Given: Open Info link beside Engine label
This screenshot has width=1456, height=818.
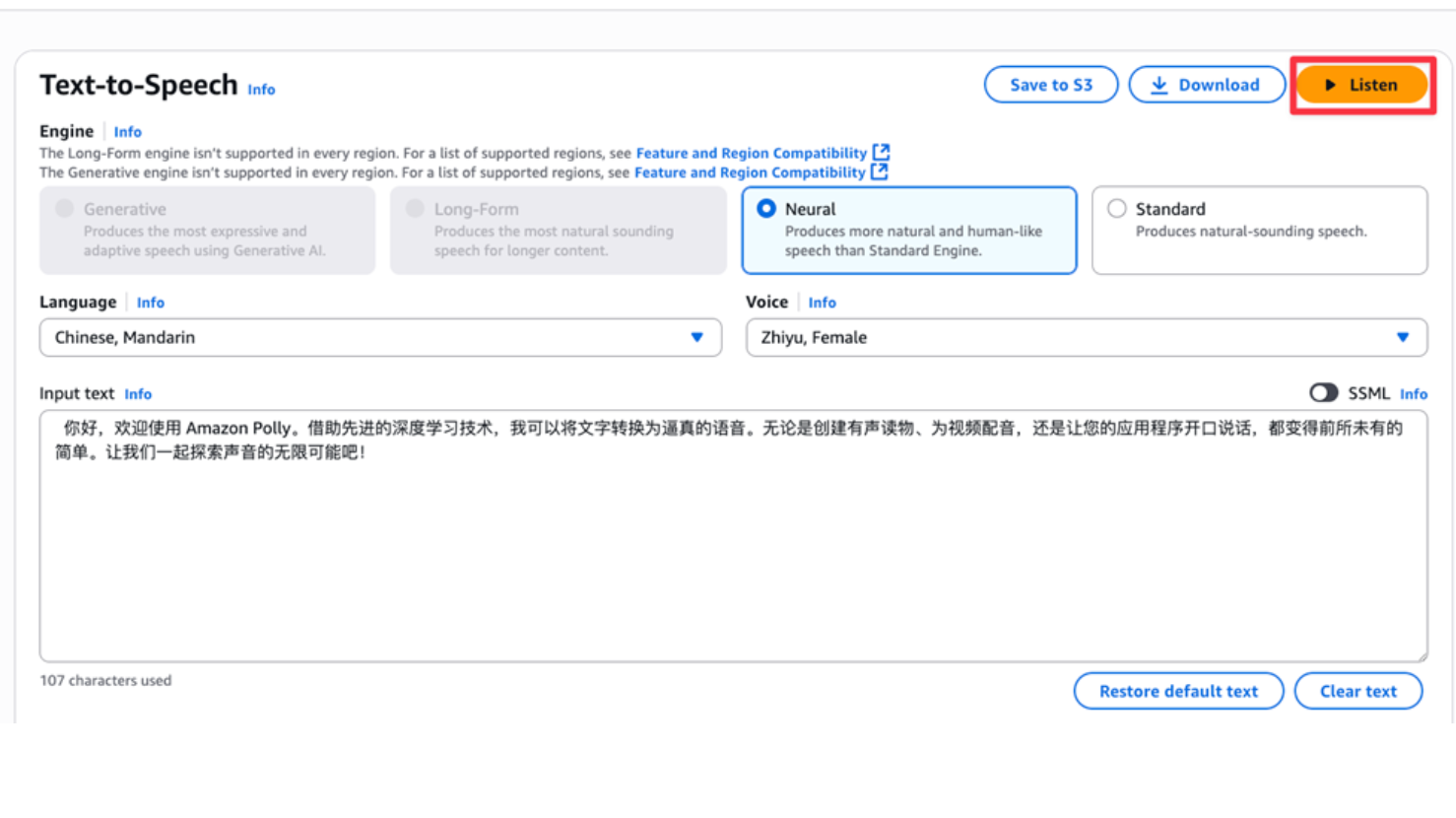Looking at the screenshot, I should [x=127, y=132].
